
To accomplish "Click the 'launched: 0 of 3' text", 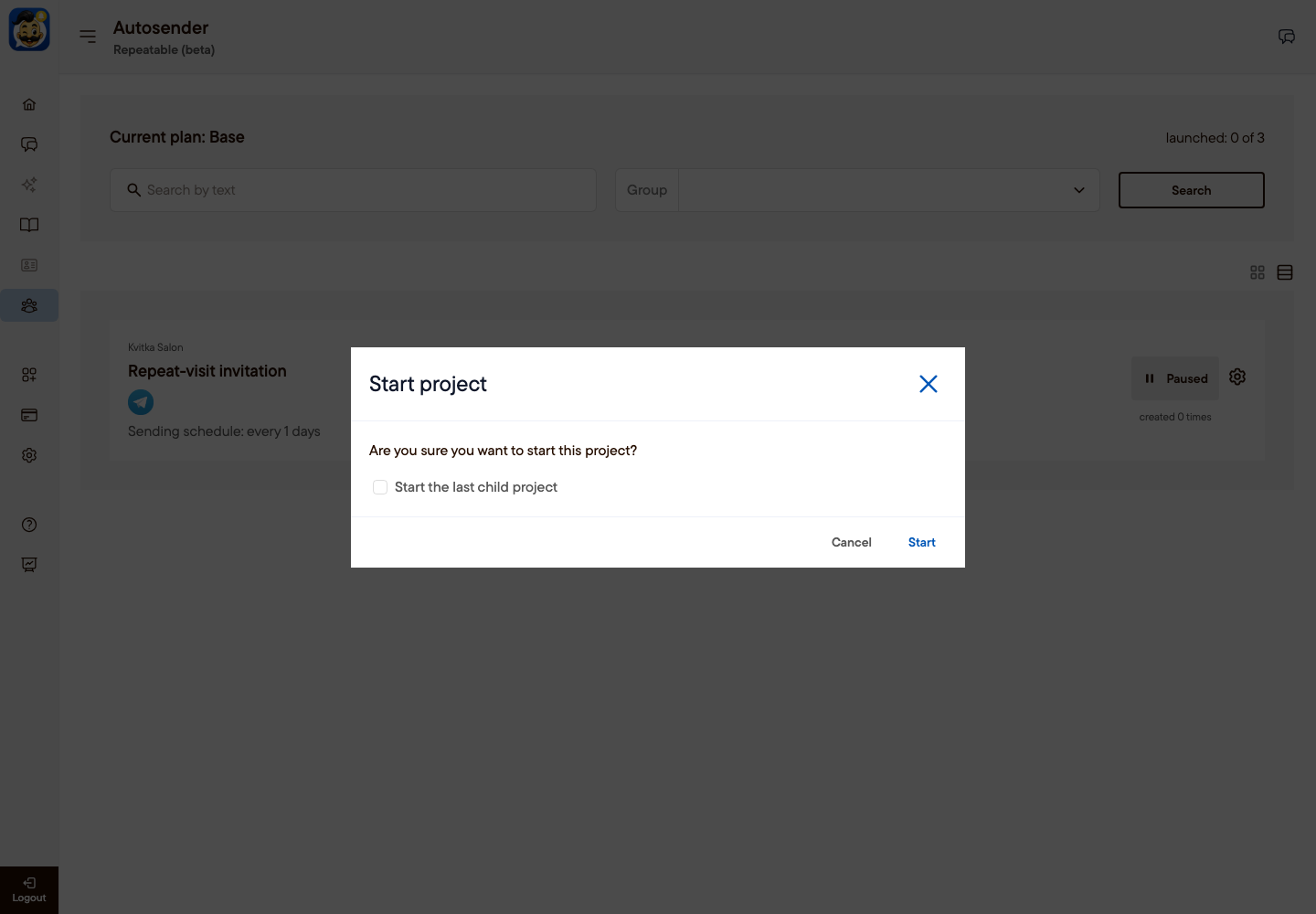I will pyautogui.click(x=1215, y=138).
